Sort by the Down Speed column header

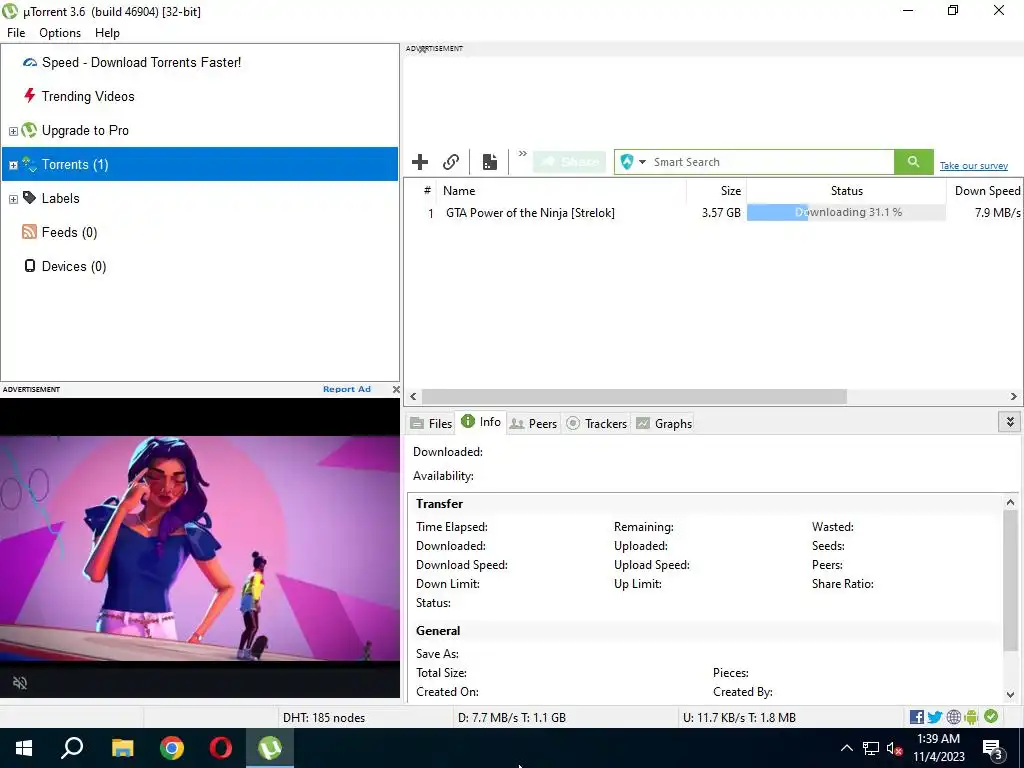coord(987,191)
